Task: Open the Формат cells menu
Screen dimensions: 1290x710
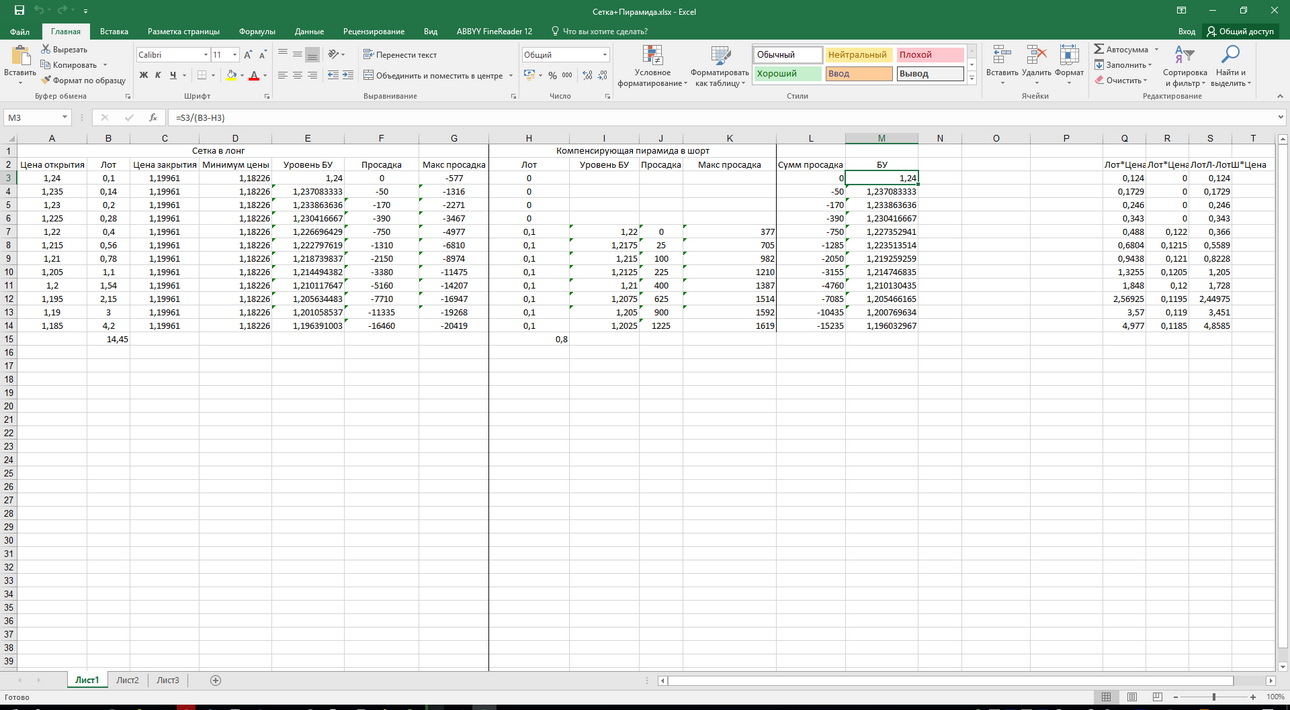Action: point(1069,63)
